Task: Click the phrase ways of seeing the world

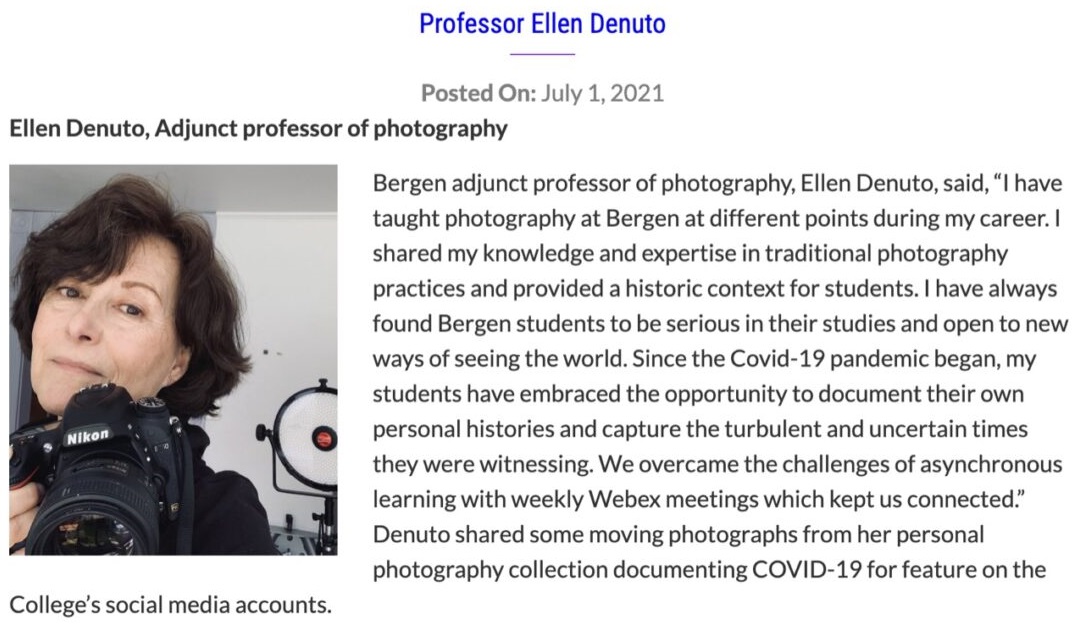Action: pos(499,359)
